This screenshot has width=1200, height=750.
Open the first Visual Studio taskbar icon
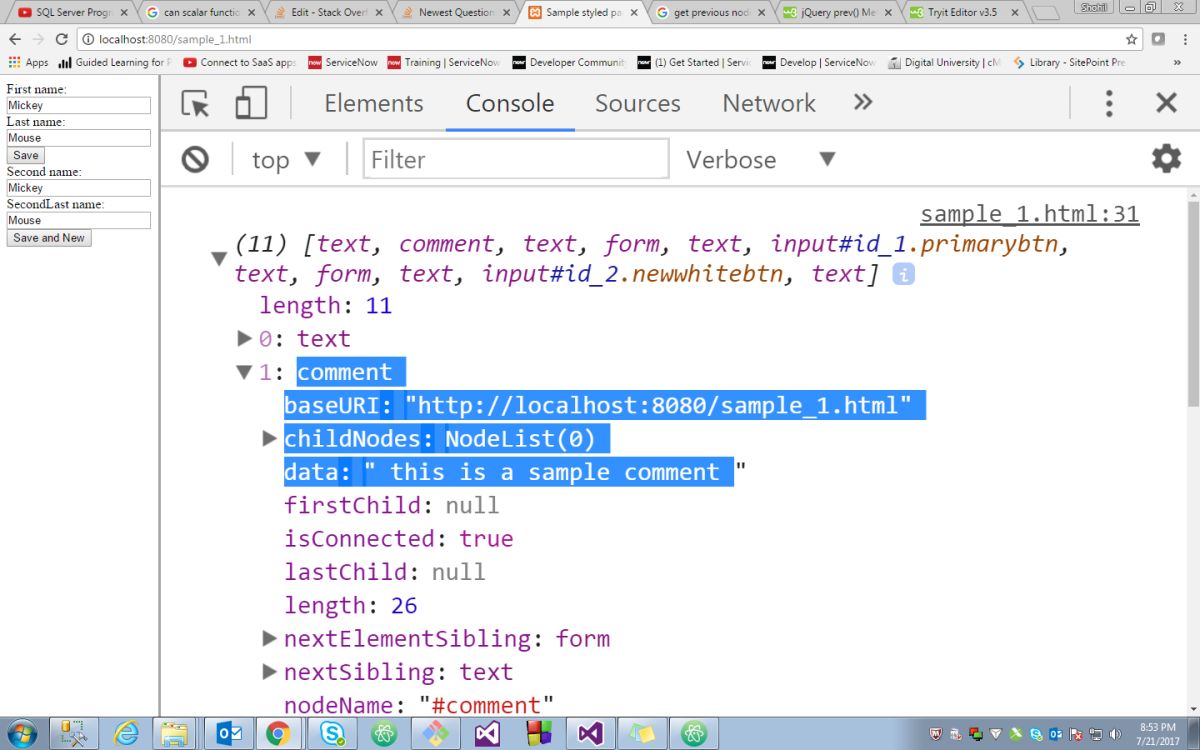(486, 733)
